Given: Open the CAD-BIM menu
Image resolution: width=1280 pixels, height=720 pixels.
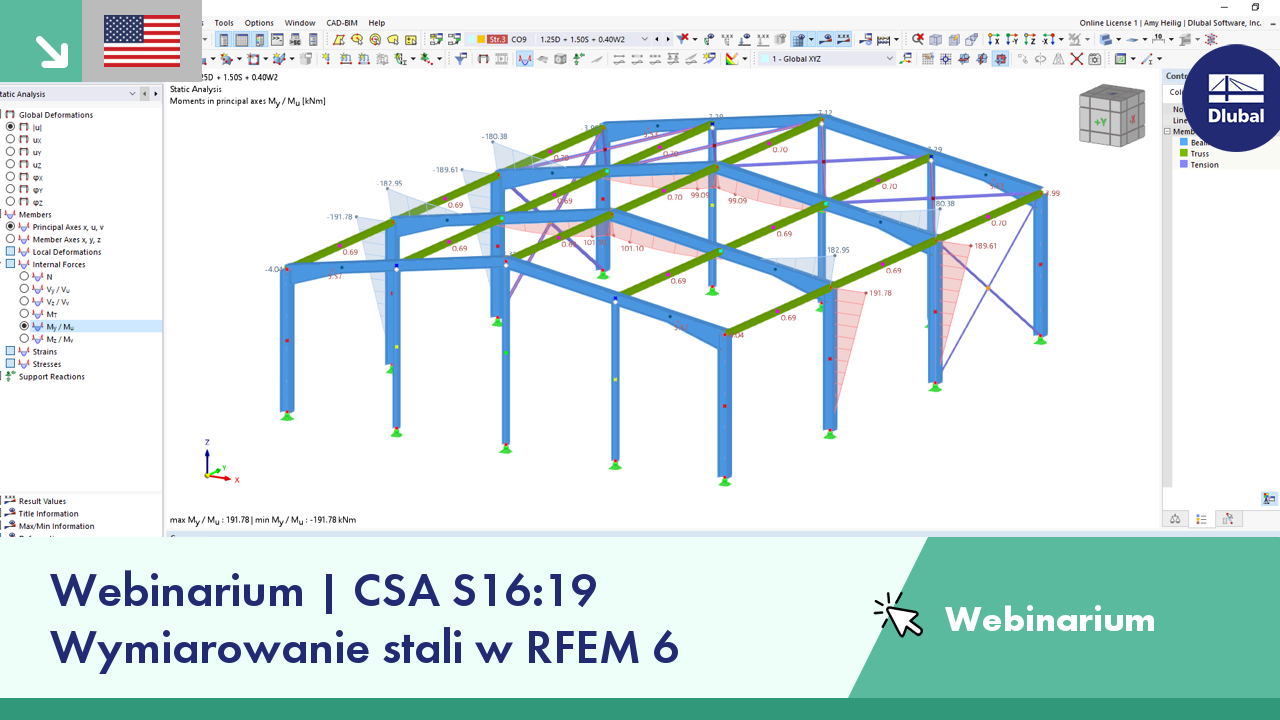Looking at the screenshot, I should (342, 23).
